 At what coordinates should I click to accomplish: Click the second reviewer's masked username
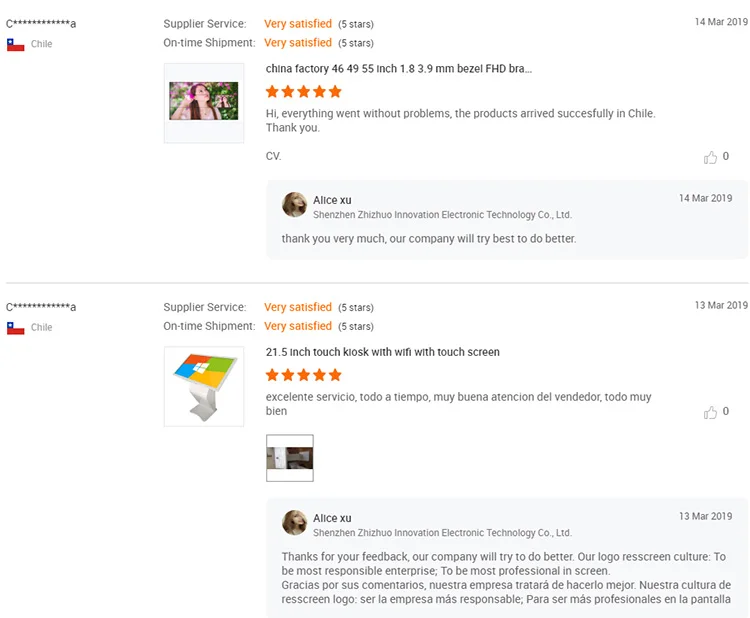coord(41,307)
